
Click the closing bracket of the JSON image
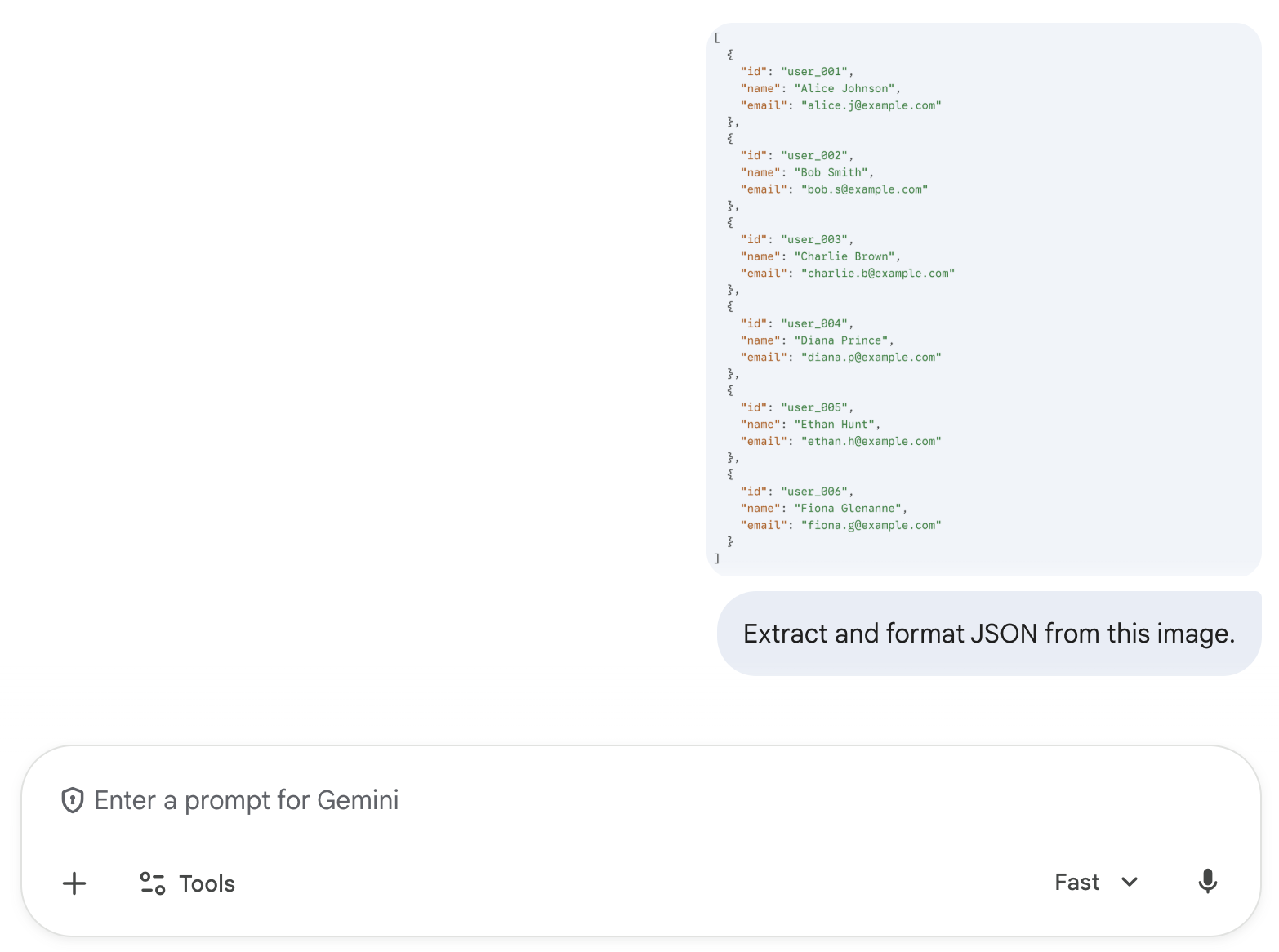pyautogui.click(x=717, y=558)
